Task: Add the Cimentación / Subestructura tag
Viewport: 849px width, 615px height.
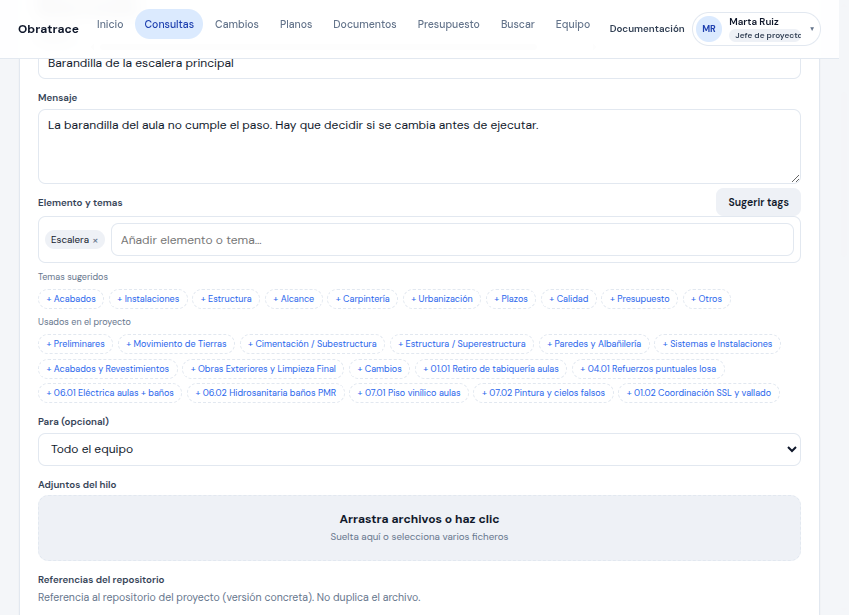Action: 312,344
